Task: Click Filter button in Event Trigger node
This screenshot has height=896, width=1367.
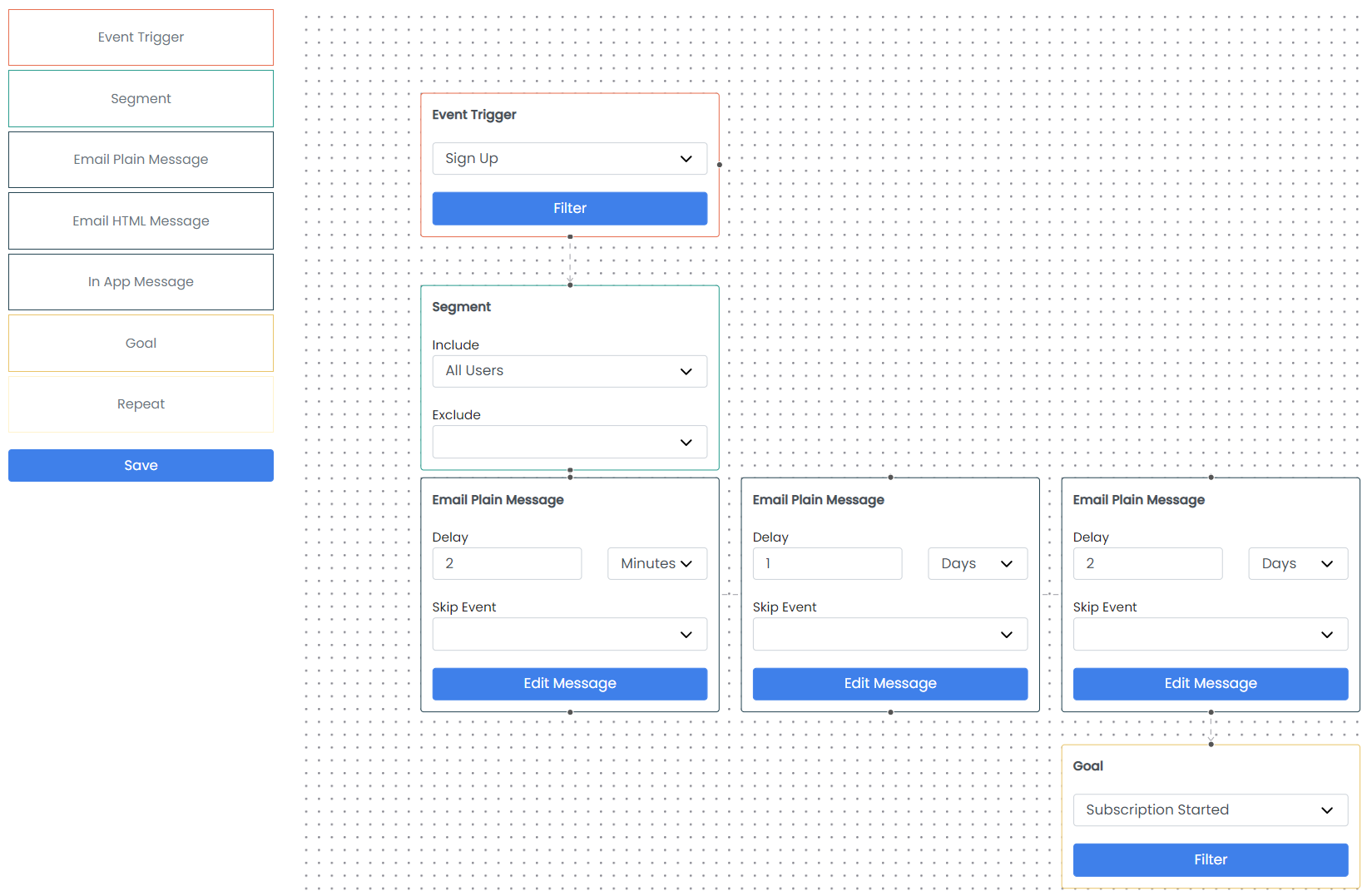Action: click(570, 208)
